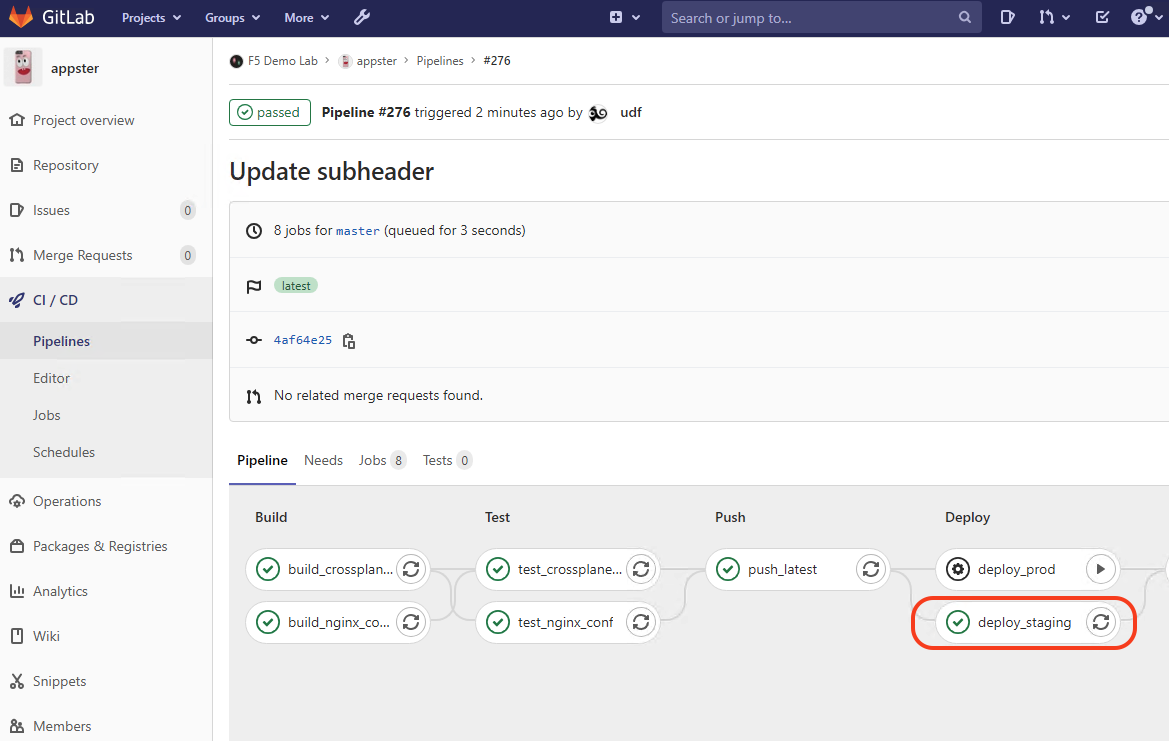Play the manual deploy_prod job

1100,569
